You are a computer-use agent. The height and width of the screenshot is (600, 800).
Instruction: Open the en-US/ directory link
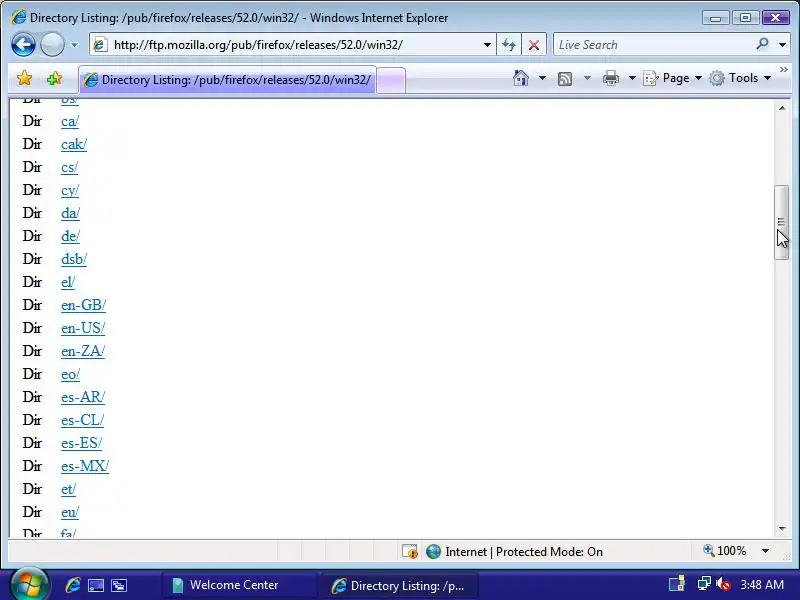click(83, 328)
